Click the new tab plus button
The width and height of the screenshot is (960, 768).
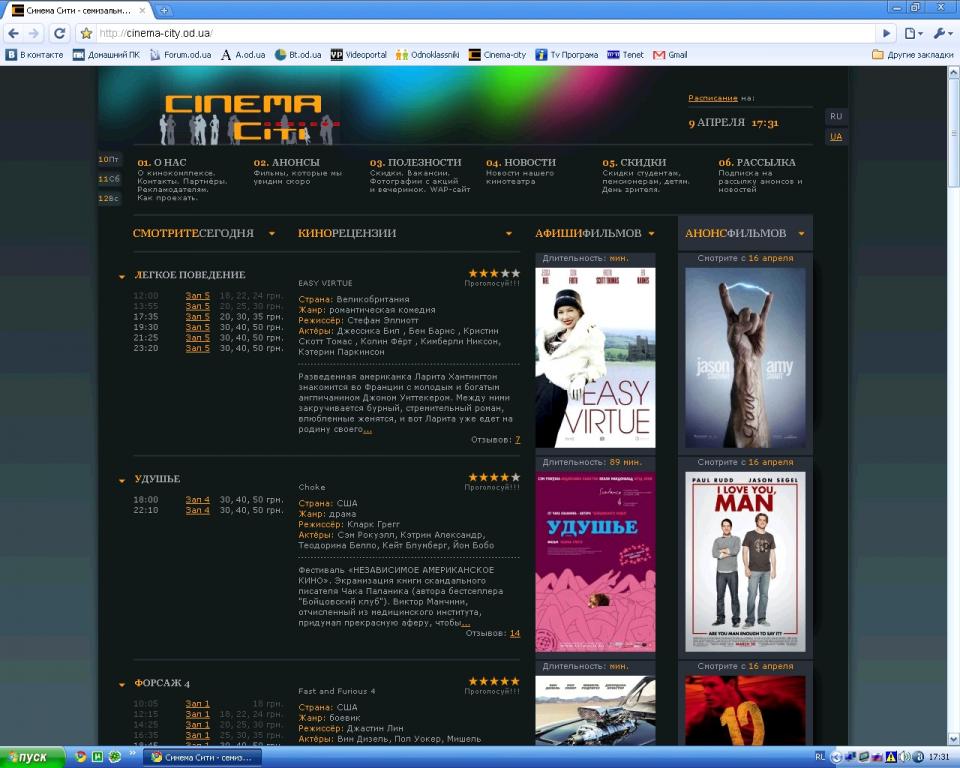click(163, 10)
